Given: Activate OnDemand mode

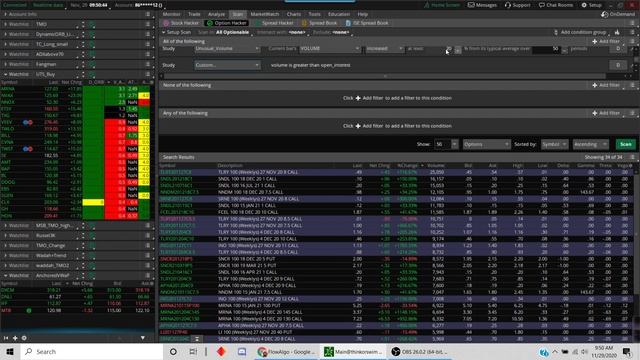Looking at the screenshot, I should pos(618,14).
